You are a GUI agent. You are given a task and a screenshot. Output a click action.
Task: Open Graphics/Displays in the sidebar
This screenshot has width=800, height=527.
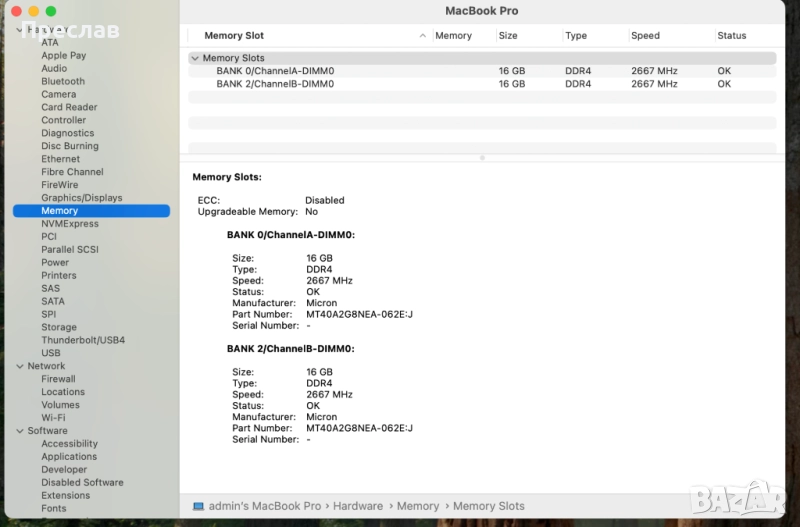click(x=82, y=198)
